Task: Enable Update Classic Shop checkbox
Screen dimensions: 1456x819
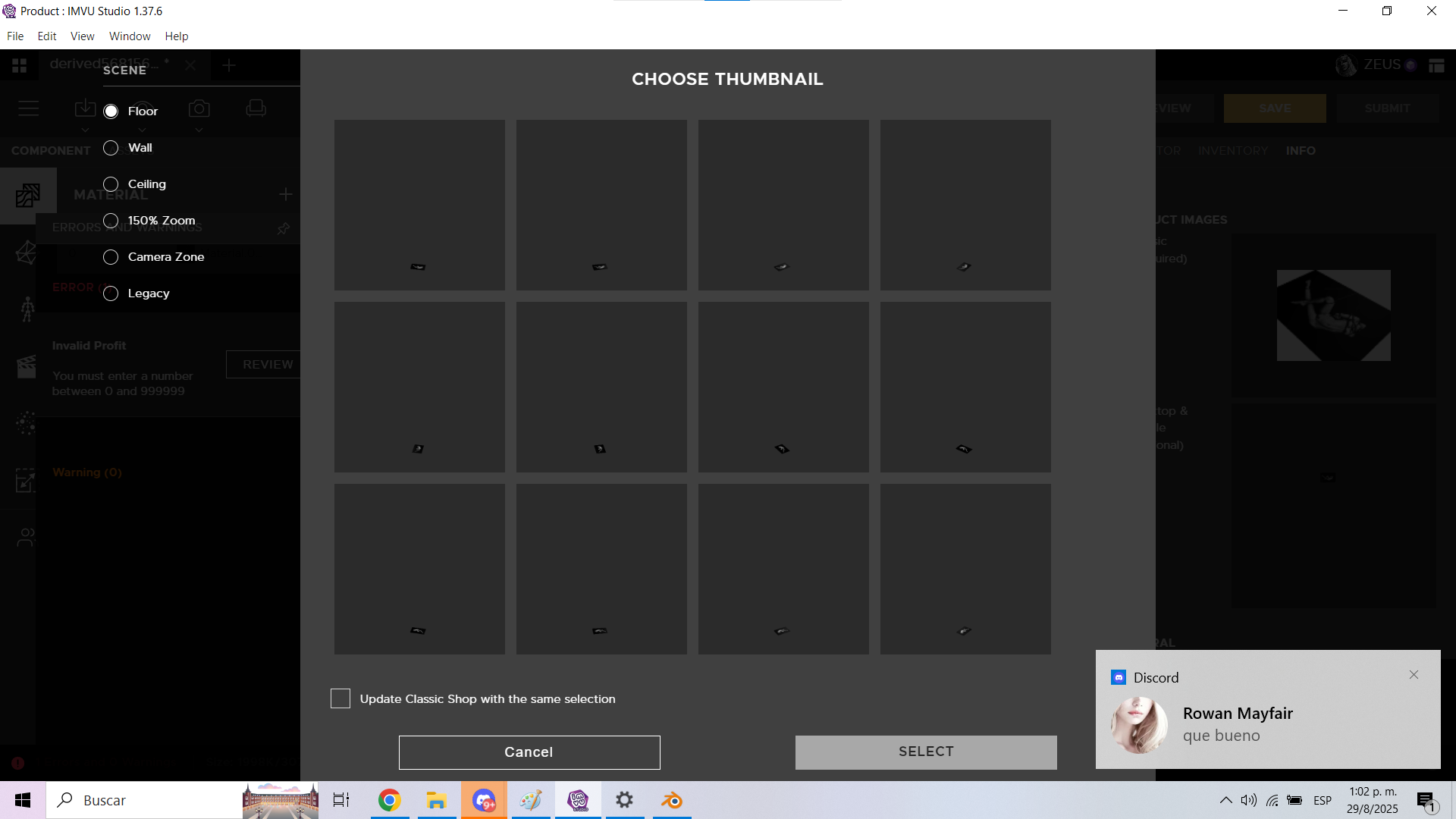Action: [x=340, y=698]
